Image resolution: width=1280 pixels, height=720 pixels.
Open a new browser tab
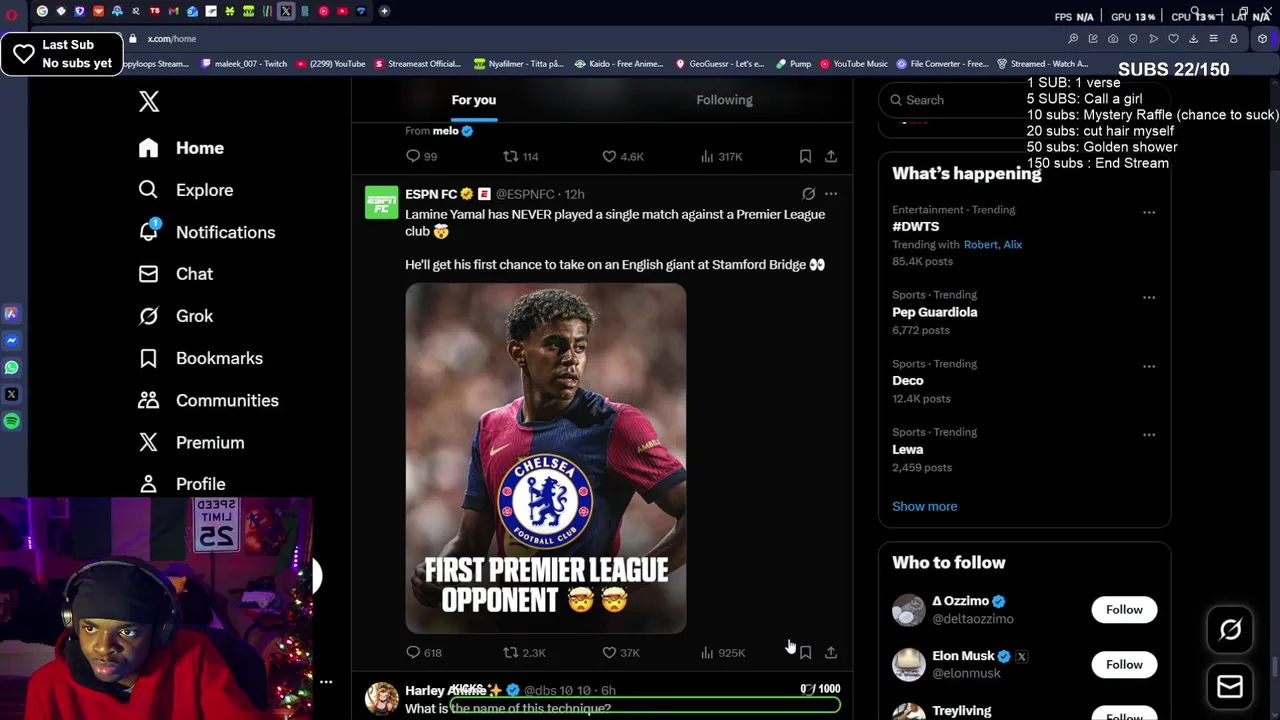[x=384, y=11]
